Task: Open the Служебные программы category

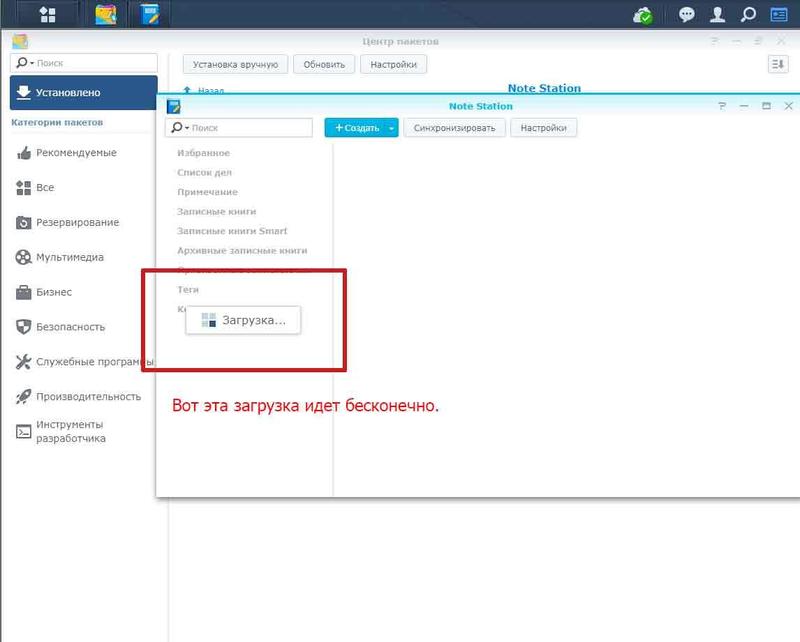Action: coord(85,362)
